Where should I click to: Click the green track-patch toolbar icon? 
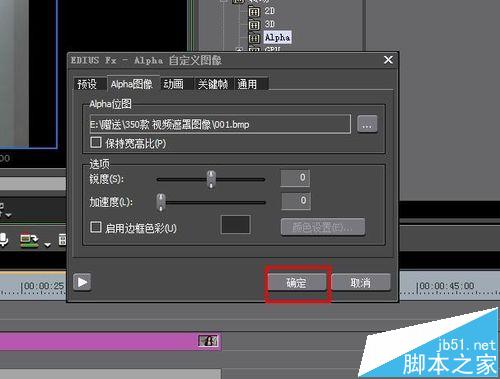coord(29,240)
